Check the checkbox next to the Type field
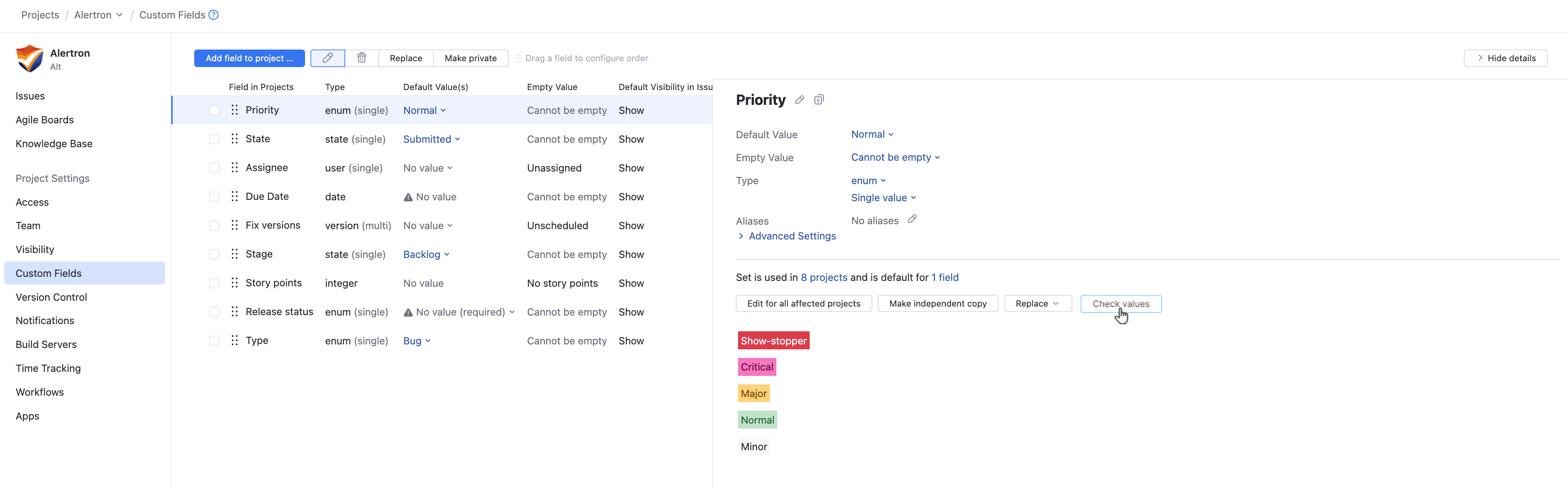1568x488 pixels. tap(214, 341)
